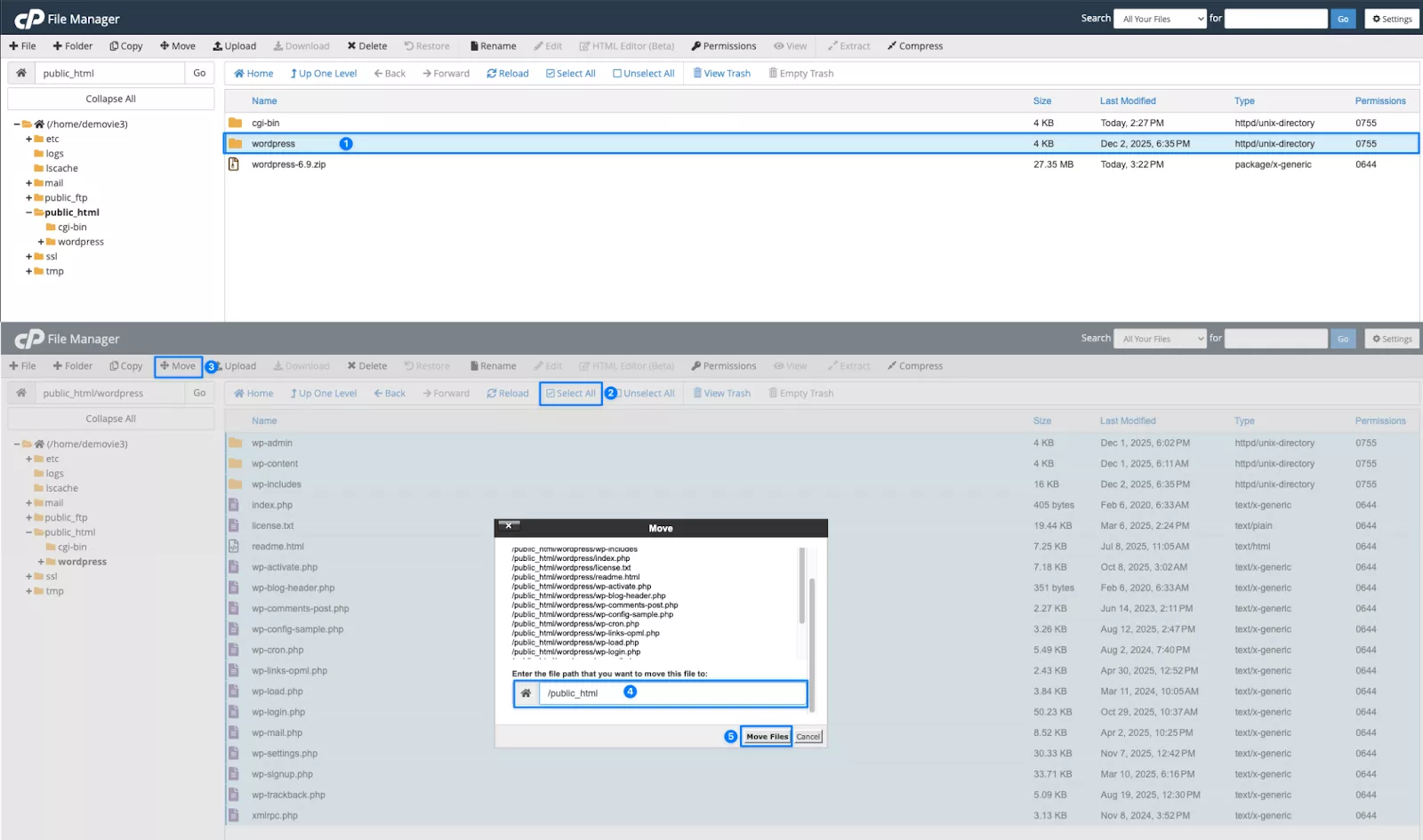Image resolution: width=1423 pixels, height=840 pixels.
Task: Click the Cancel button in Move dialog
Action: [x=808, y=737]
